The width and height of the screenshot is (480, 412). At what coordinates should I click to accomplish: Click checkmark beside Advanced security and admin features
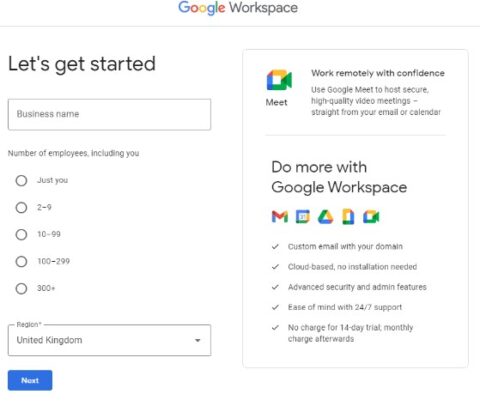click(x=275, y=287)
